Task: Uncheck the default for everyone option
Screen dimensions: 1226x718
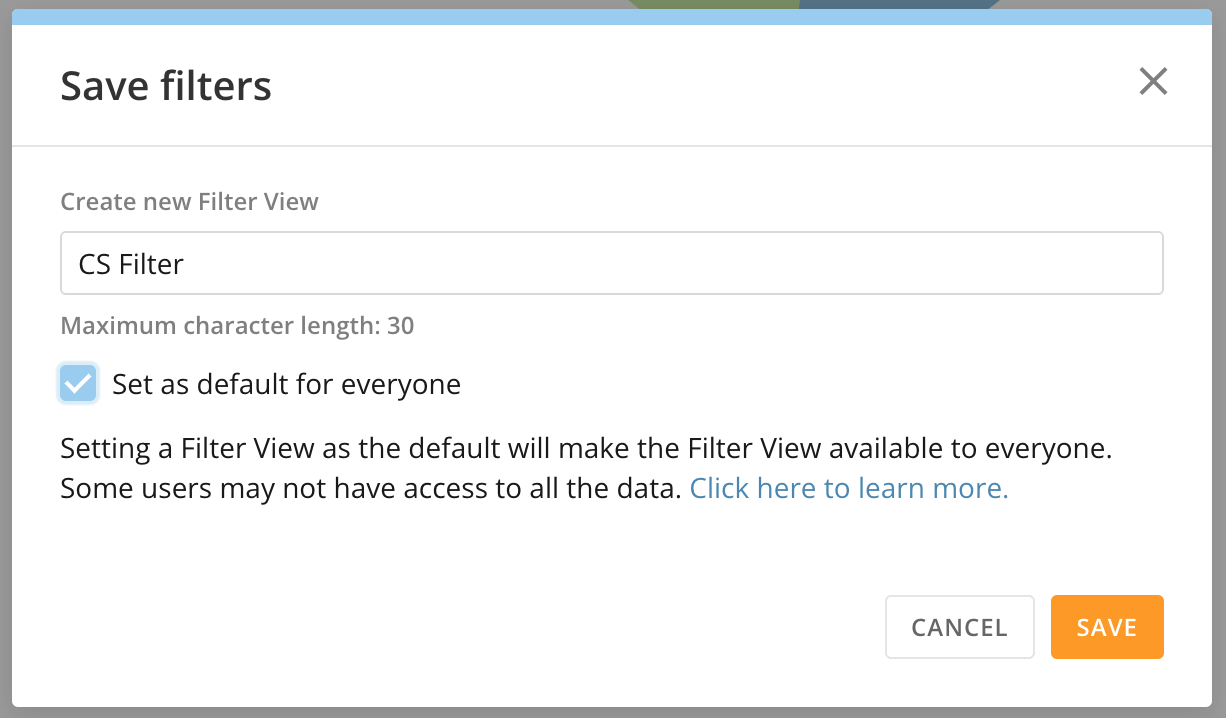Action: 78,383
